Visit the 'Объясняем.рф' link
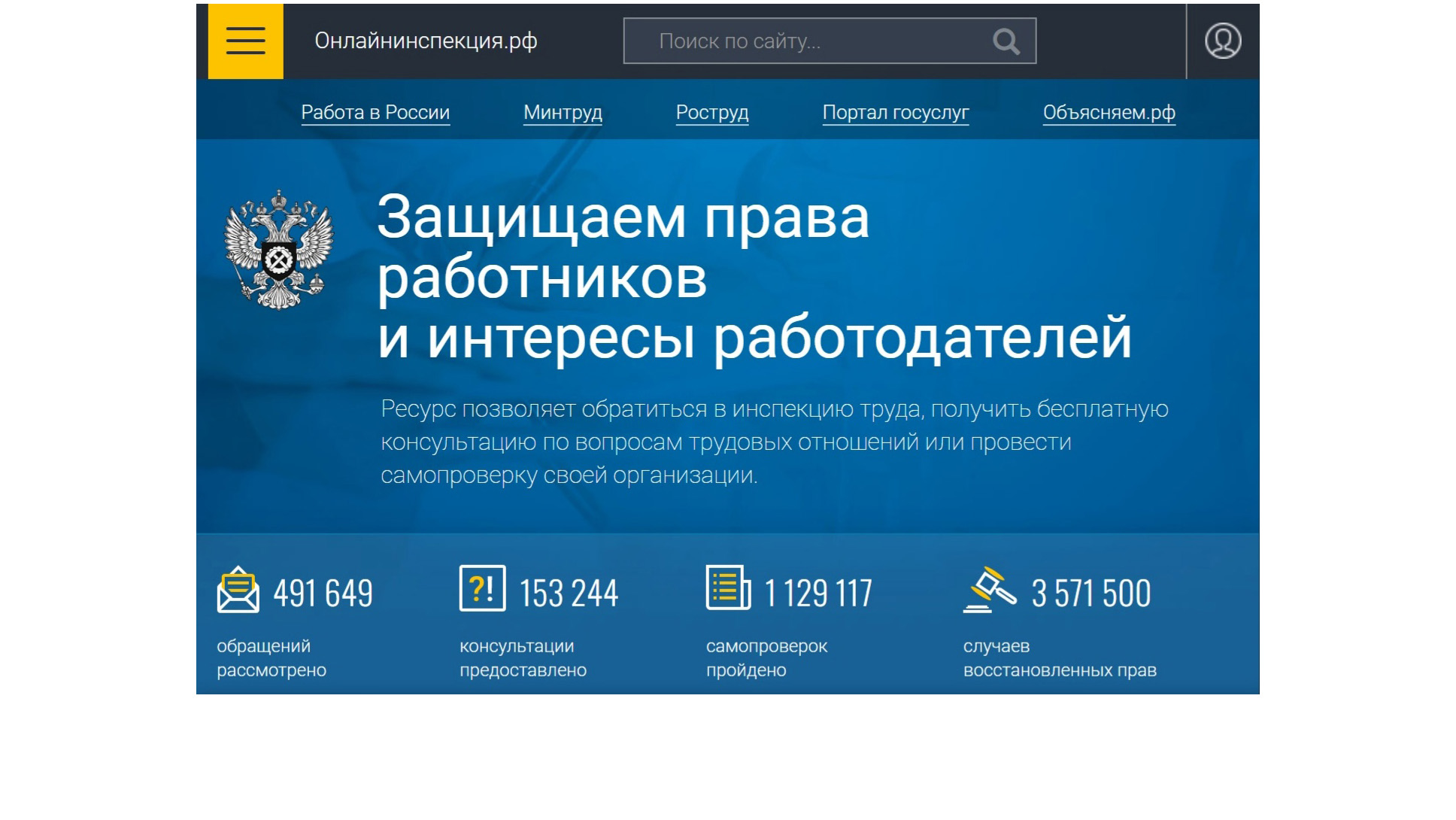The height and width of the screenshot is (820, 1456). pos(1109,113)
